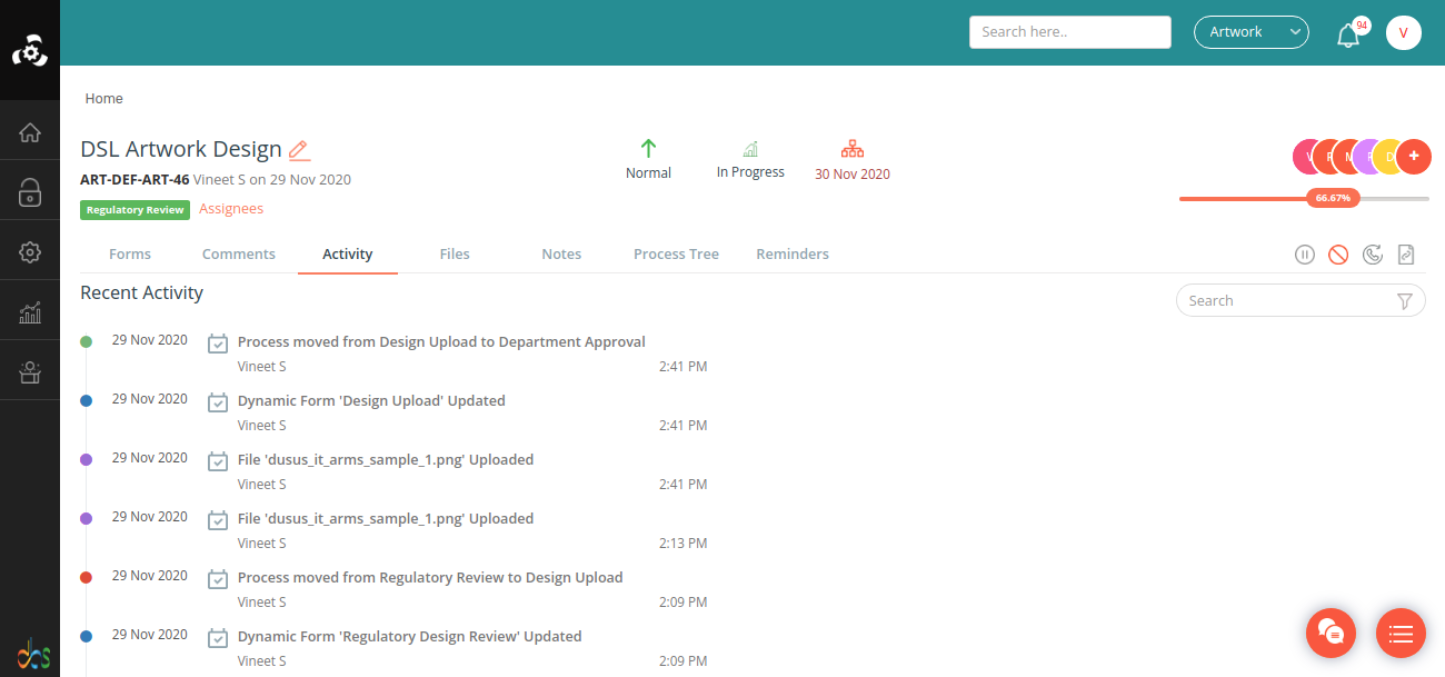This screenshot has width=1445, height=677.
Task: Open the chat bubble floating button
Action: pos(1331,632)
